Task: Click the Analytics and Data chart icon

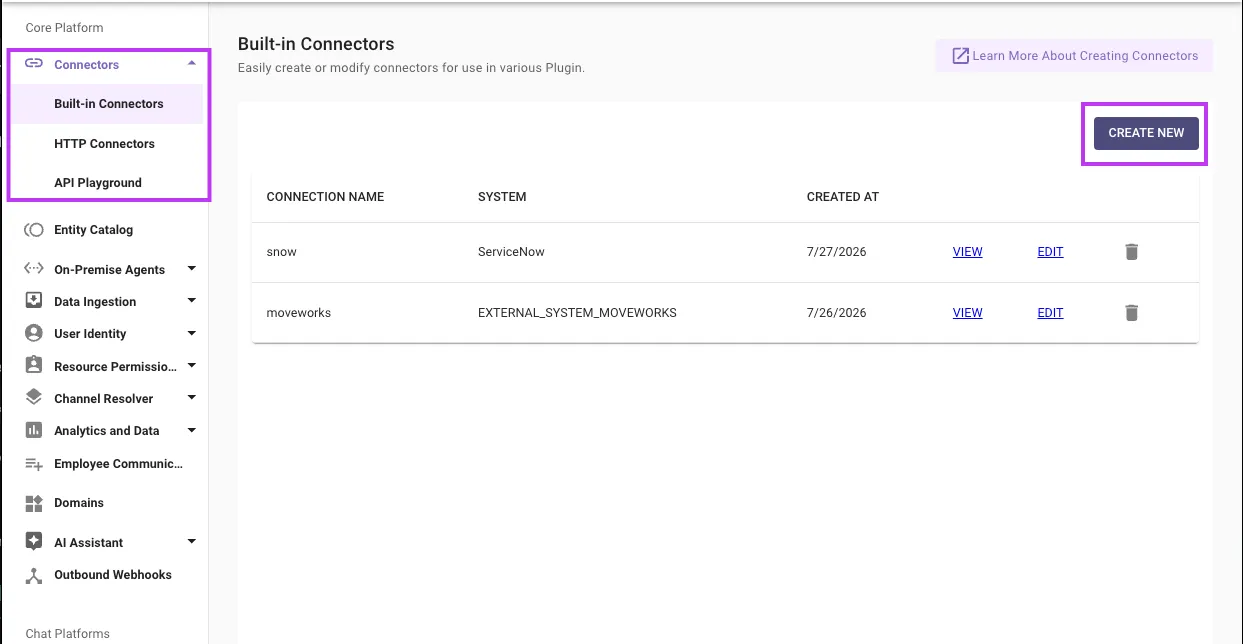Action: (34, 430)
